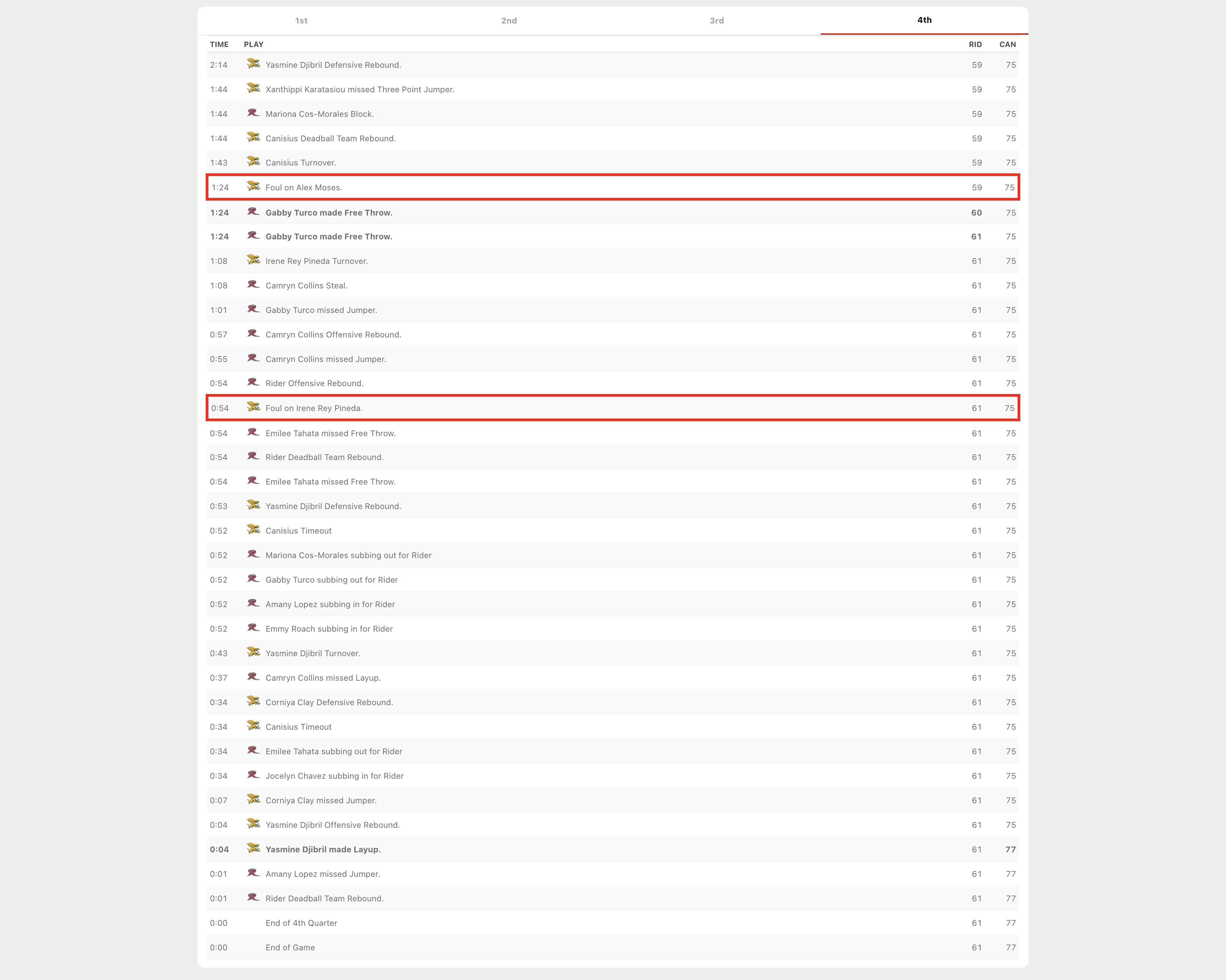1226x980 pixels.
Task: Click Rider logo beside Camryn Collins Steal
Action: pos(253,285)
